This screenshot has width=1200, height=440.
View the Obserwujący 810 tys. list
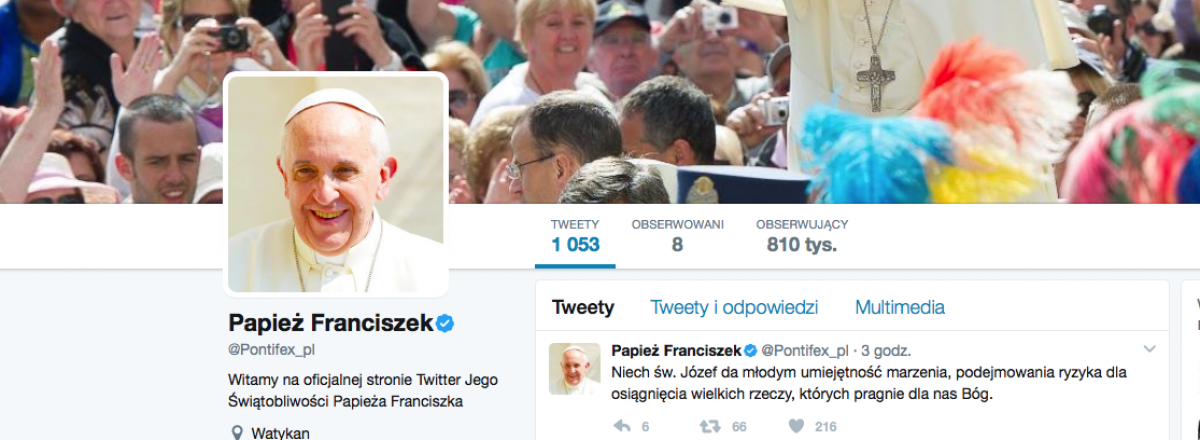point(802,235)
